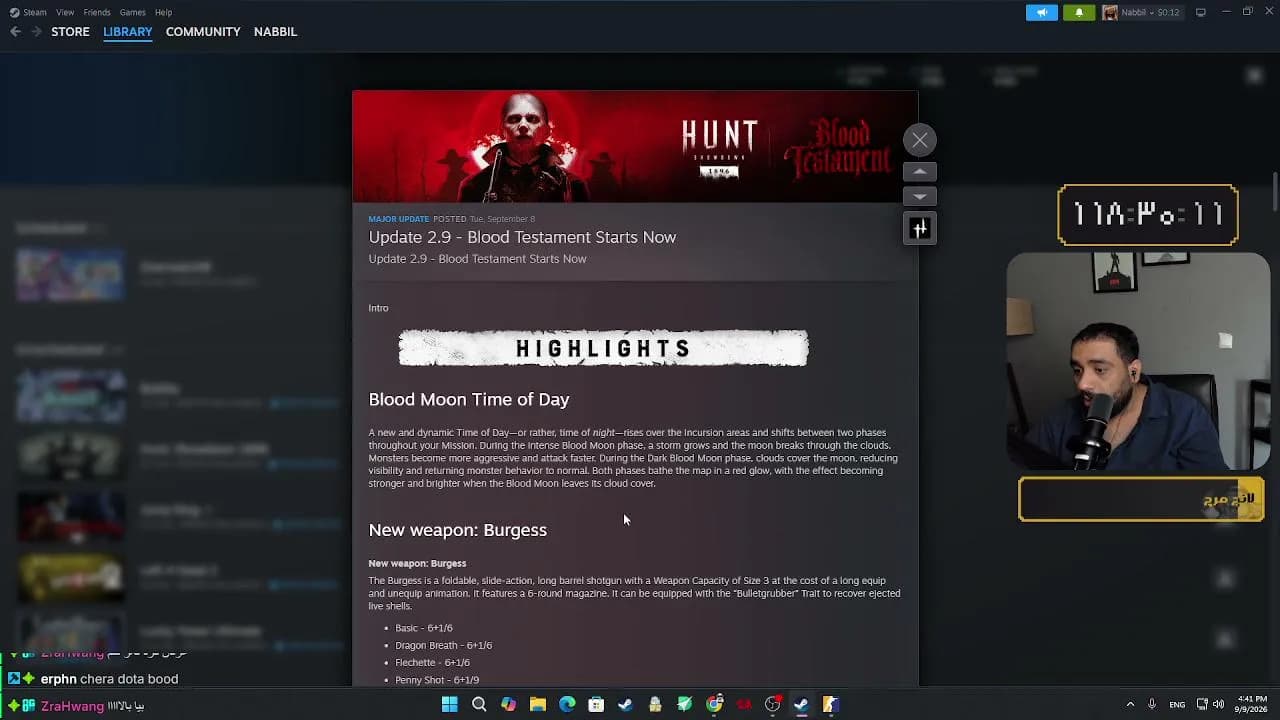
Task: Click the Update 2.9 headline title
Action: [522, 237]
